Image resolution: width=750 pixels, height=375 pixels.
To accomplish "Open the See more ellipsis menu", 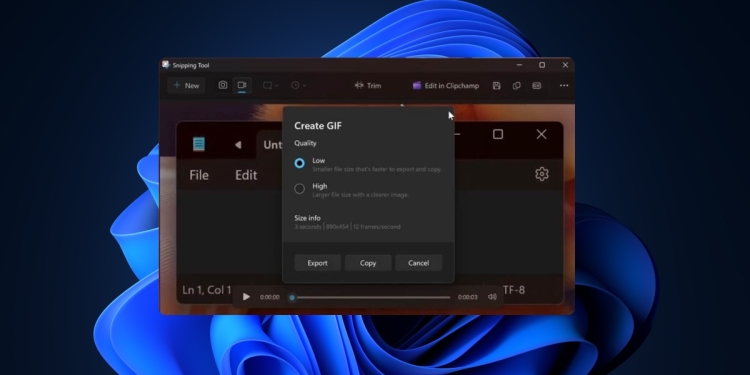I will tap(564, 86).
